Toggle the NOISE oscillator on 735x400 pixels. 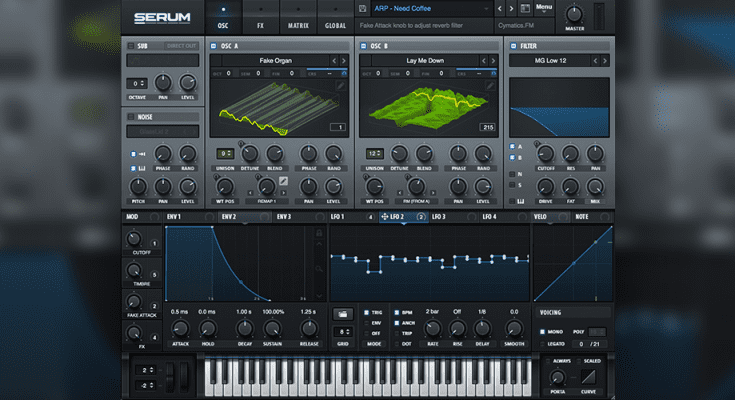pyautogui.click(x=131, y=117)
